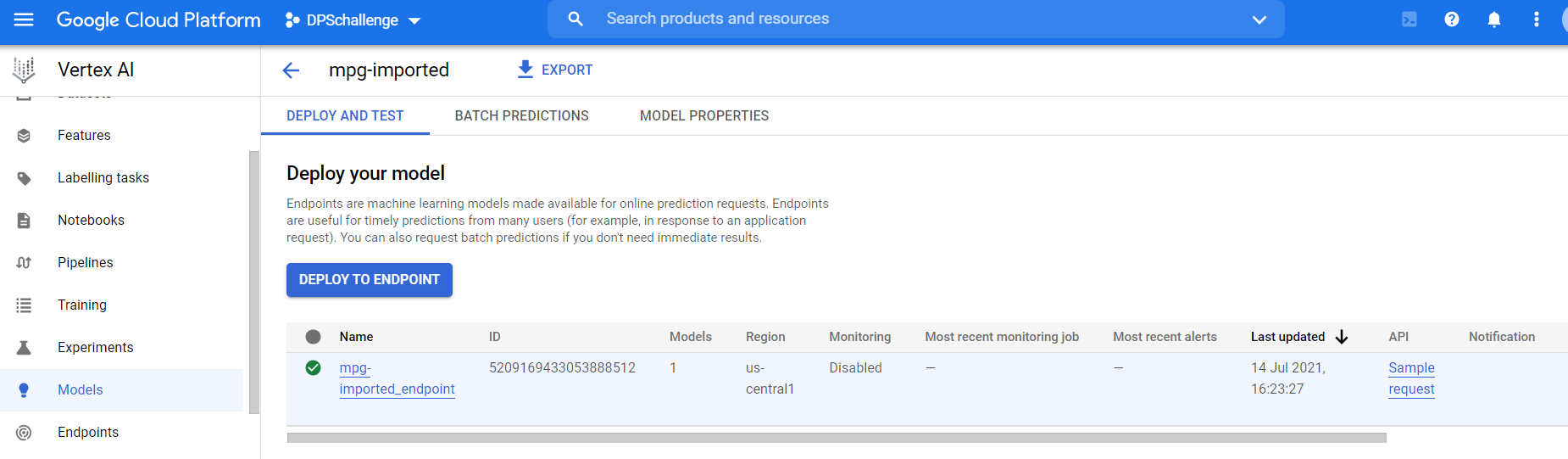Click the green check status icon
Viewport: 1568px width, 459px height.
click(x=313, y=367)
